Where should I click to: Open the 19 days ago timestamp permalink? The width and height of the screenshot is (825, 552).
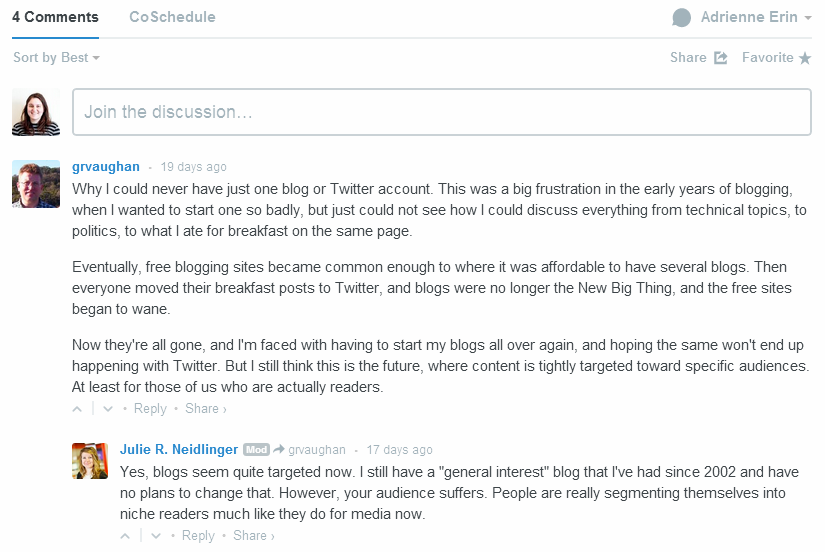(193, 167)
